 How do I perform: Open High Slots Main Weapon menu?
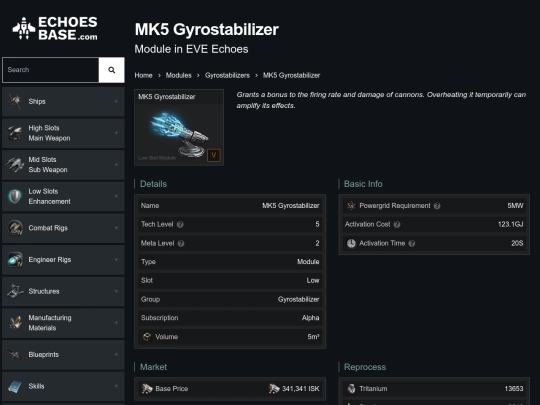pos(63,133)
